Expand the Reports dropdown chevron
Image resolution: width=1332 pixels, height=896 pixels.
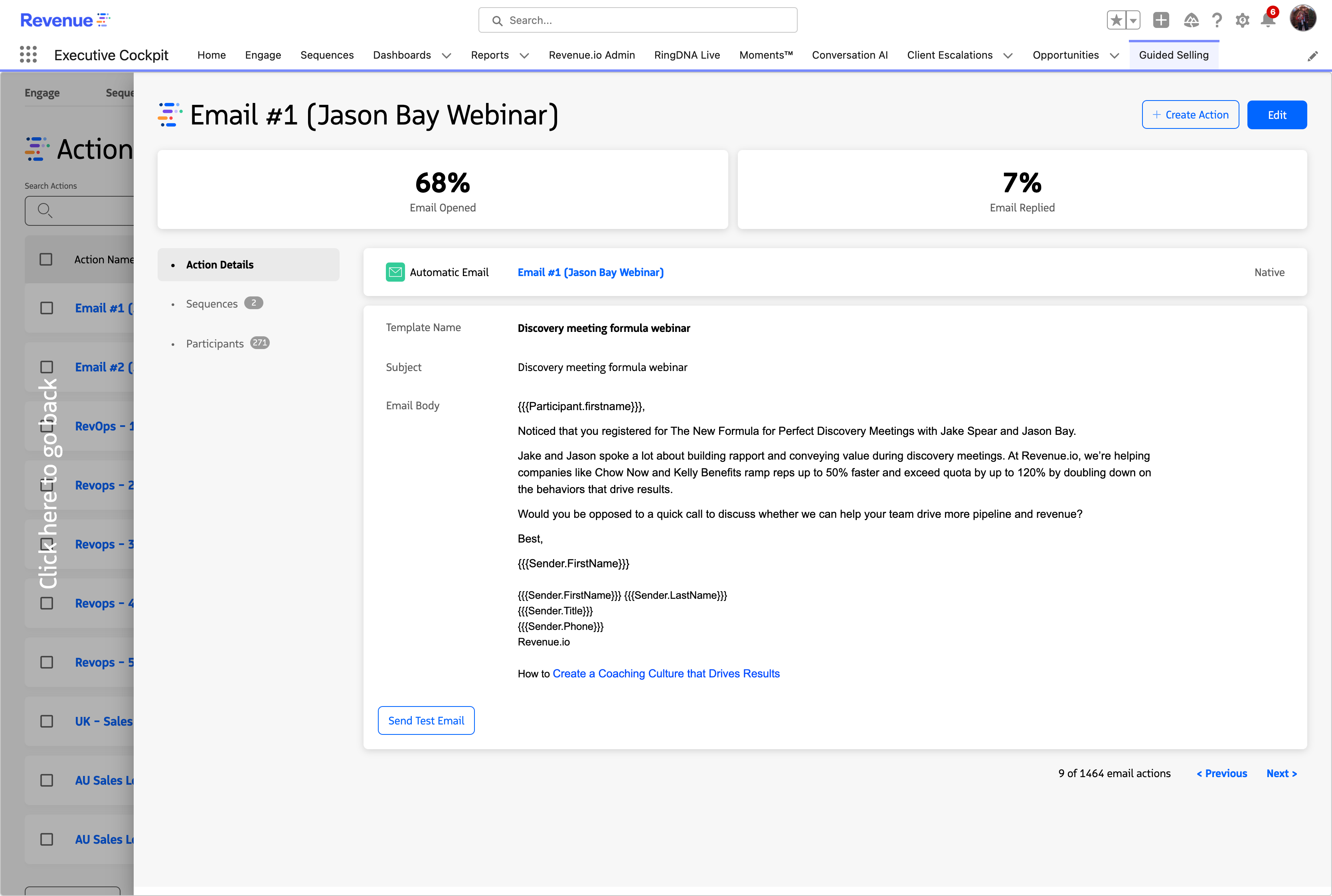click(524, 55)
